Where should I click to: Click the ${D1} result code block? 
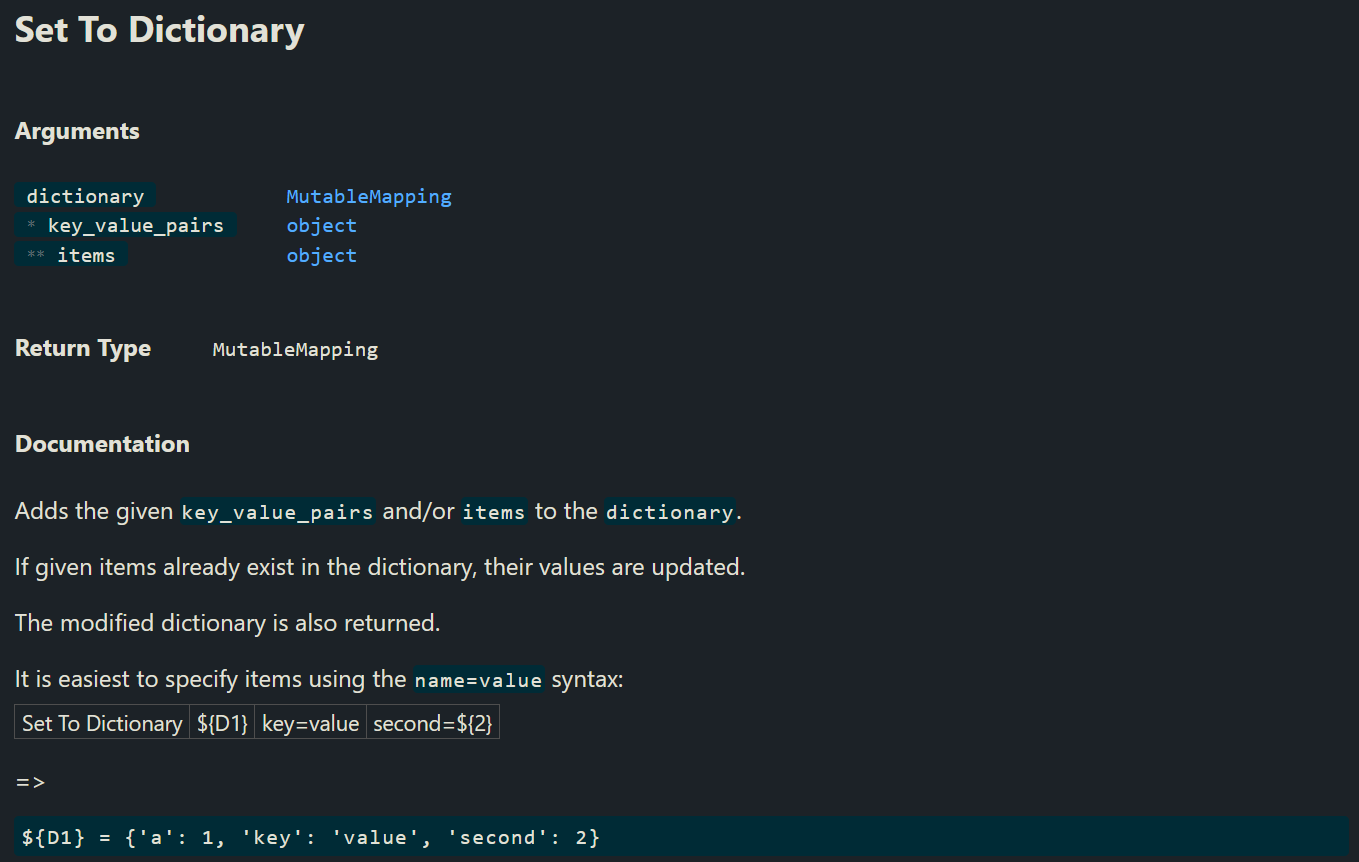(x=682, y=837)
